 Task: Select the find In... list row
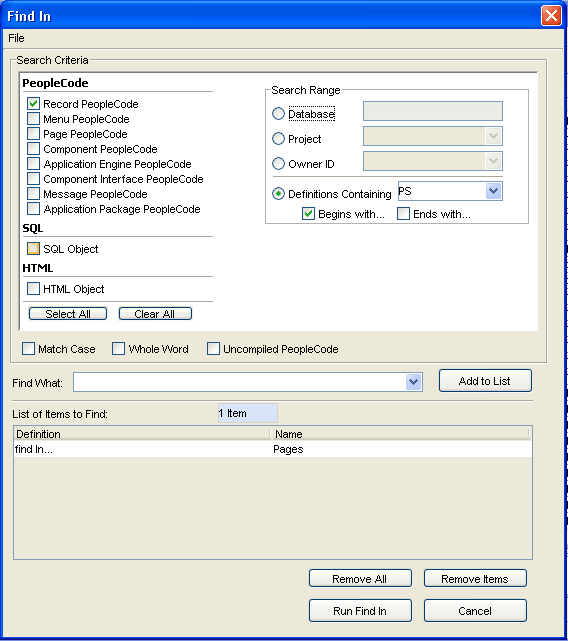coord(273,449)
